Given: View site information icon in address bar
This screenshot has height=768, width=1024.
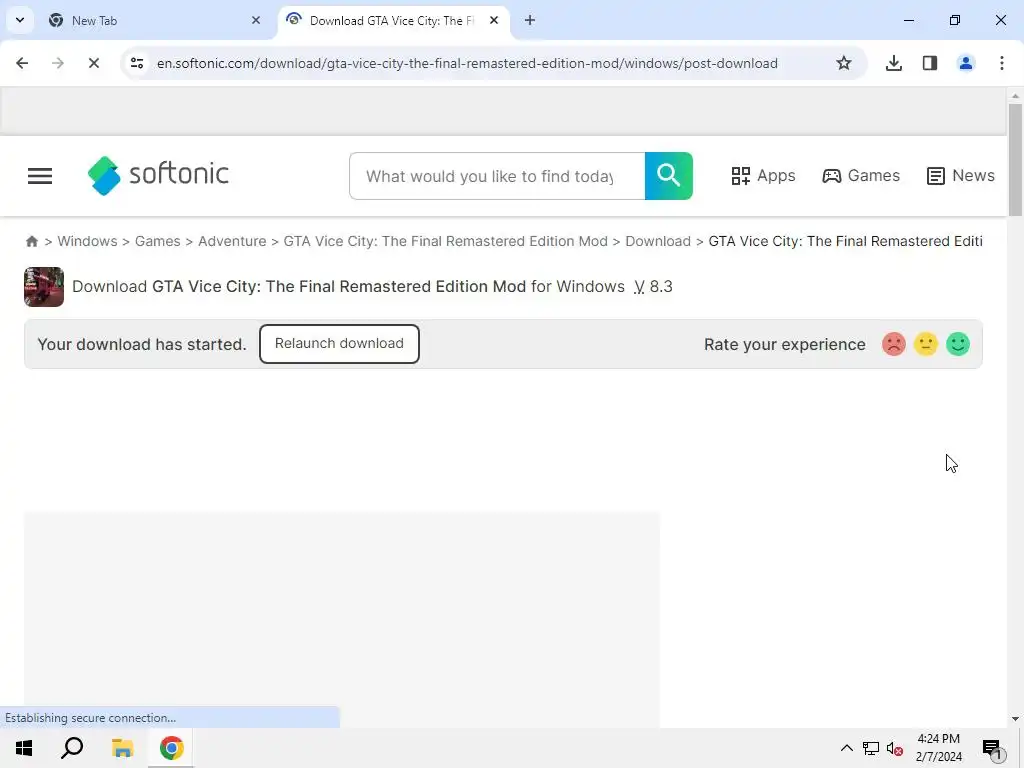Looking at the screenshot, I should tap(137, 63).
